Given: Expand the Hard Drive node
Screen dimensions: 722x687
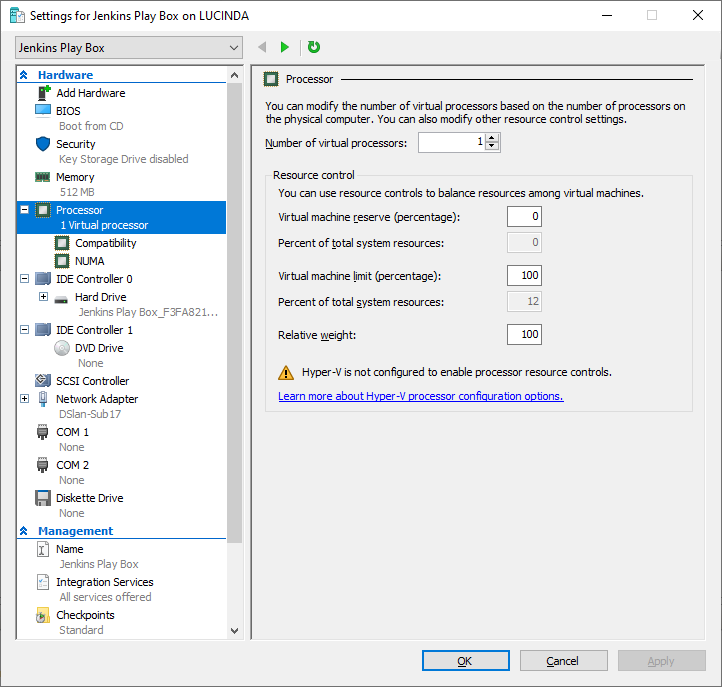Looking at the screenshot, I should [x=43, y=297].
